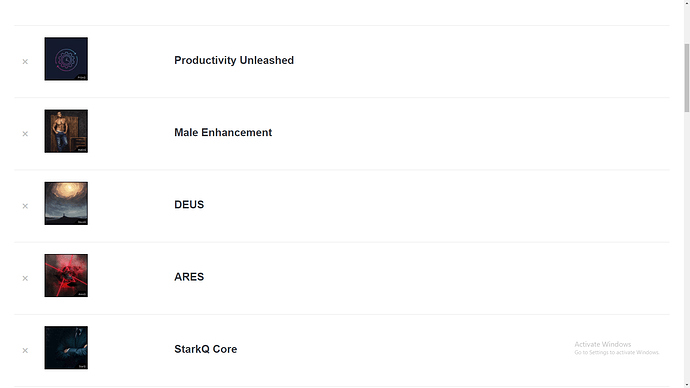Click scrollbar track above the thumb
The height and width of the screenshot is (388, 690).
tap(686, 25)
